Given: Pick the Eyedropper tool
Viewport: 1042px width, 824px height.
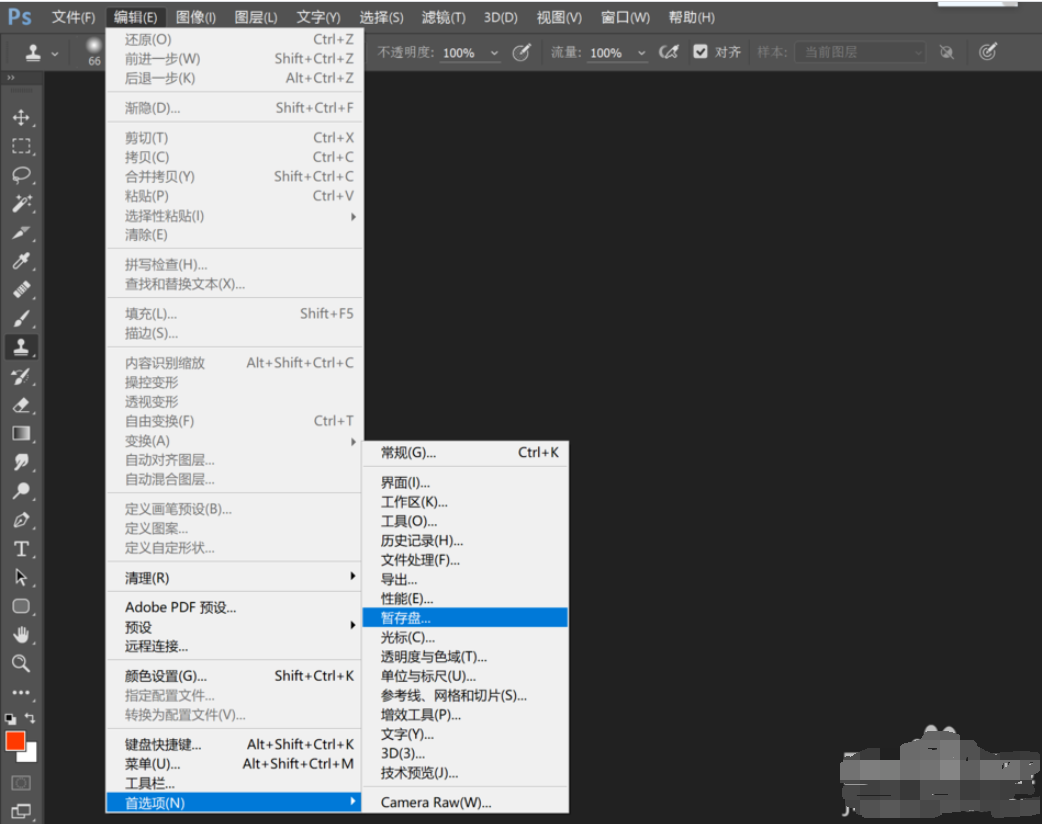Looking at the screenshot, I should (x=21, y=262).
